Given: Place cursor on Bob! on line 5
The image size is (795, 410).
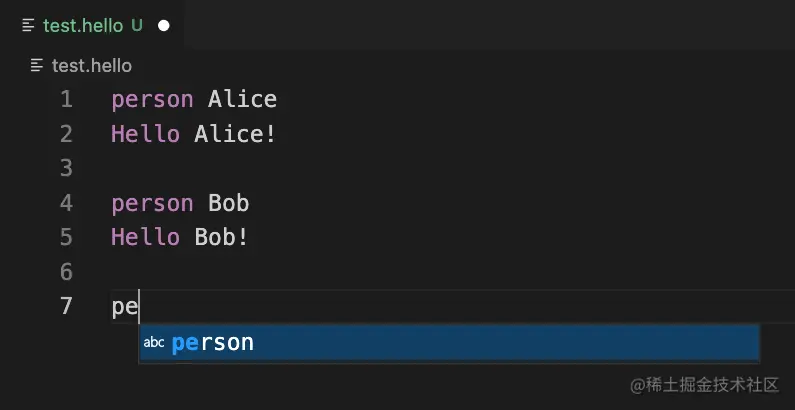Looking at the screenshot, I should (222, 237).
